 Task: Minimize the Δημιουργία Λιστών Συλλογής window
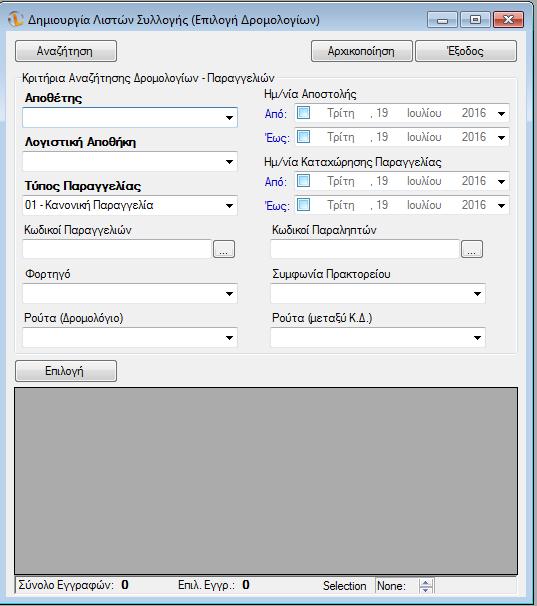pos(442,20)
